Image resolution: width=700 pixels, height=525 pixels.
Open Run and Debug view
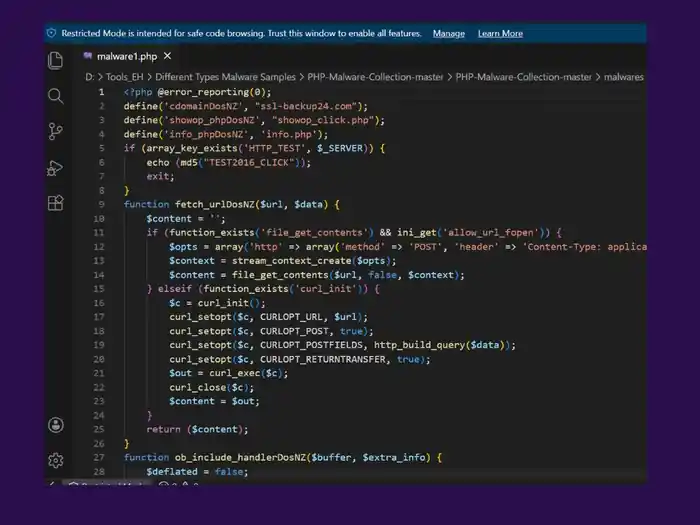point(55,168)
